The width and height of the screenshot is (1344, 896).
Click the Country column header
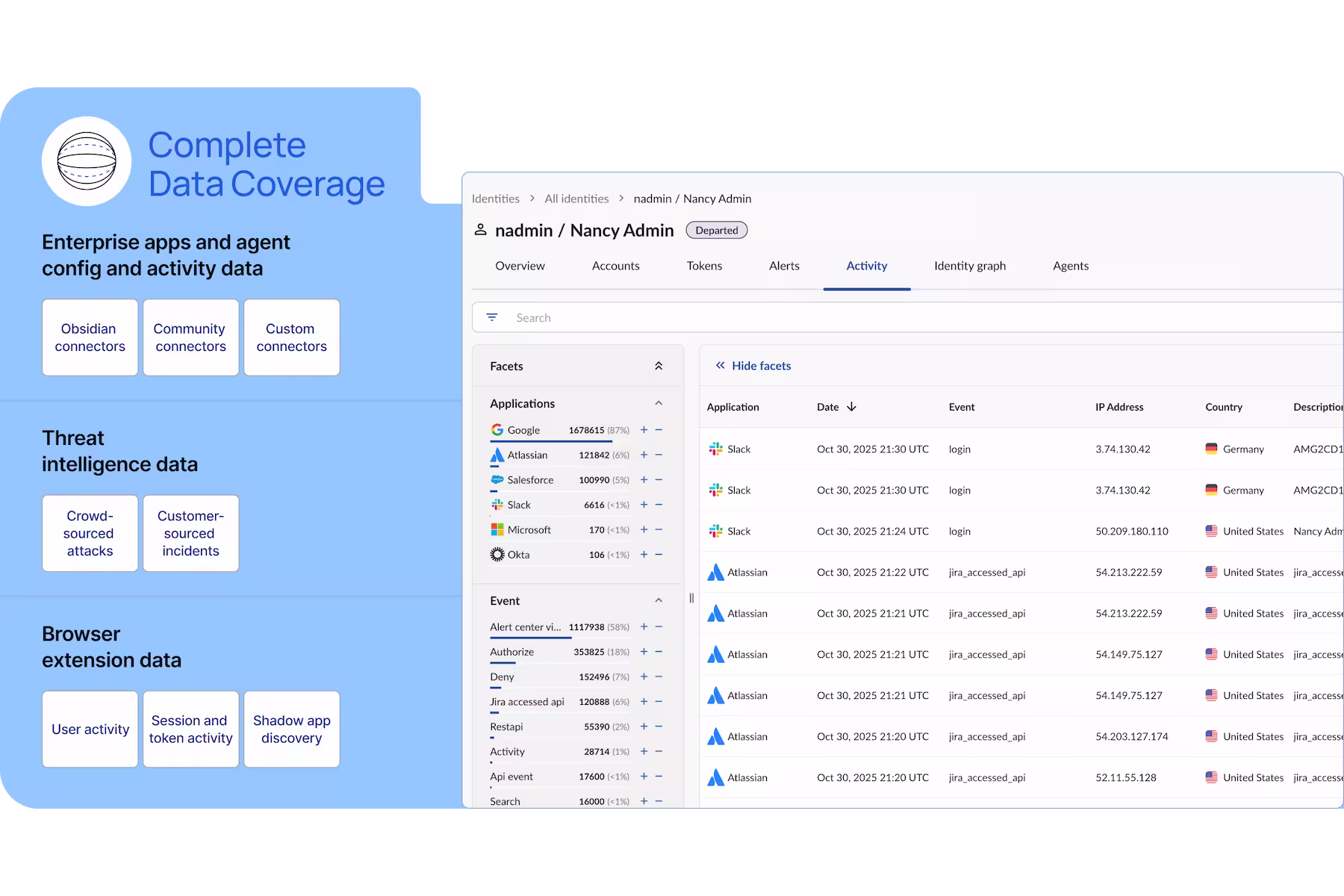click(x=1224, y=407)
